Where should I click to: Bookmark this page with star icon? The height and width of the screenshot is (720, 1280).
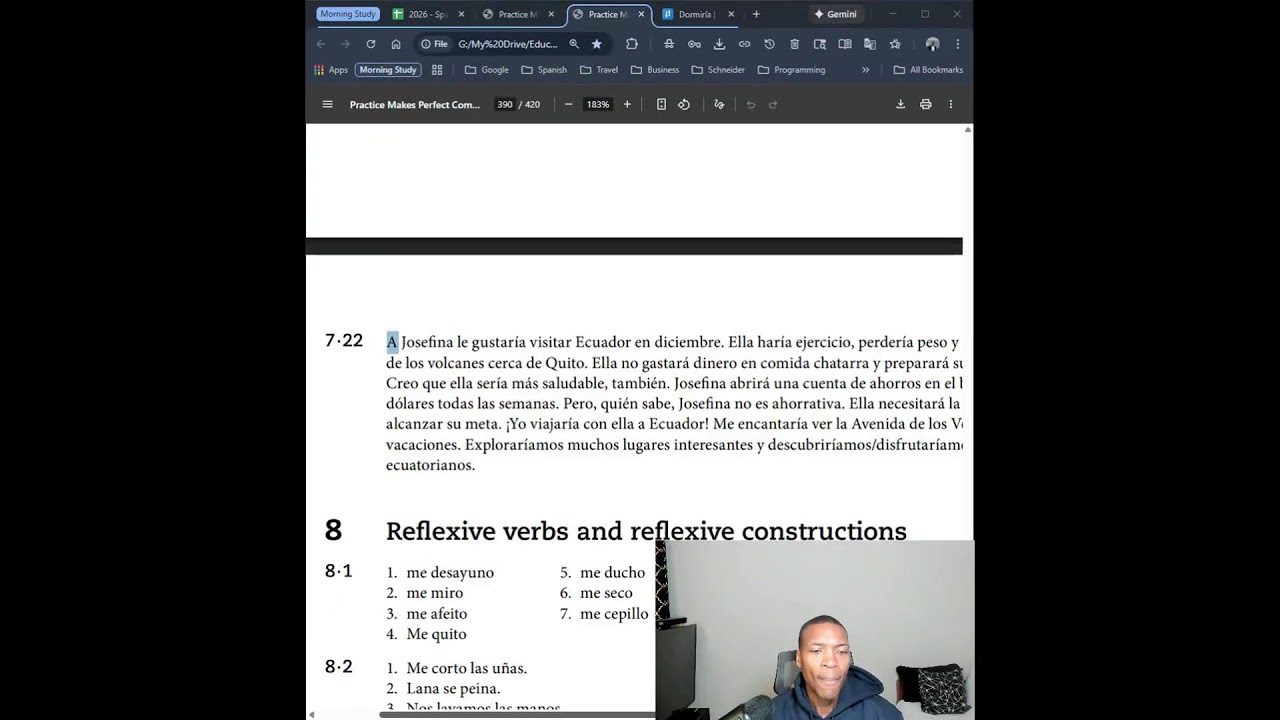click(x=597, y=44)
